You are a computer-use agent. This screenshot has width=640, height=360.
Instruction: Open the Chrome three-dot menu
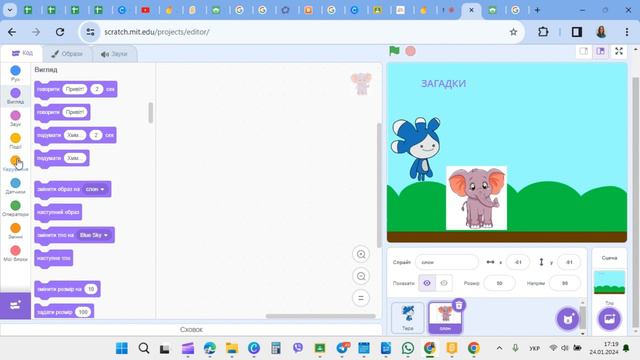[627, 32]
